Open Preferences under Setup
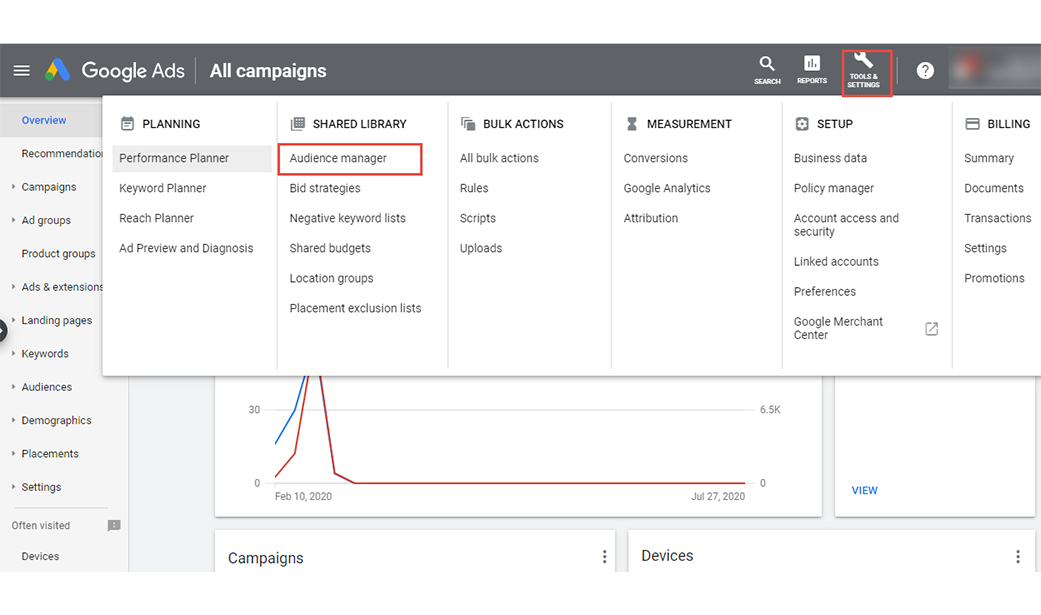 [825, 292]
